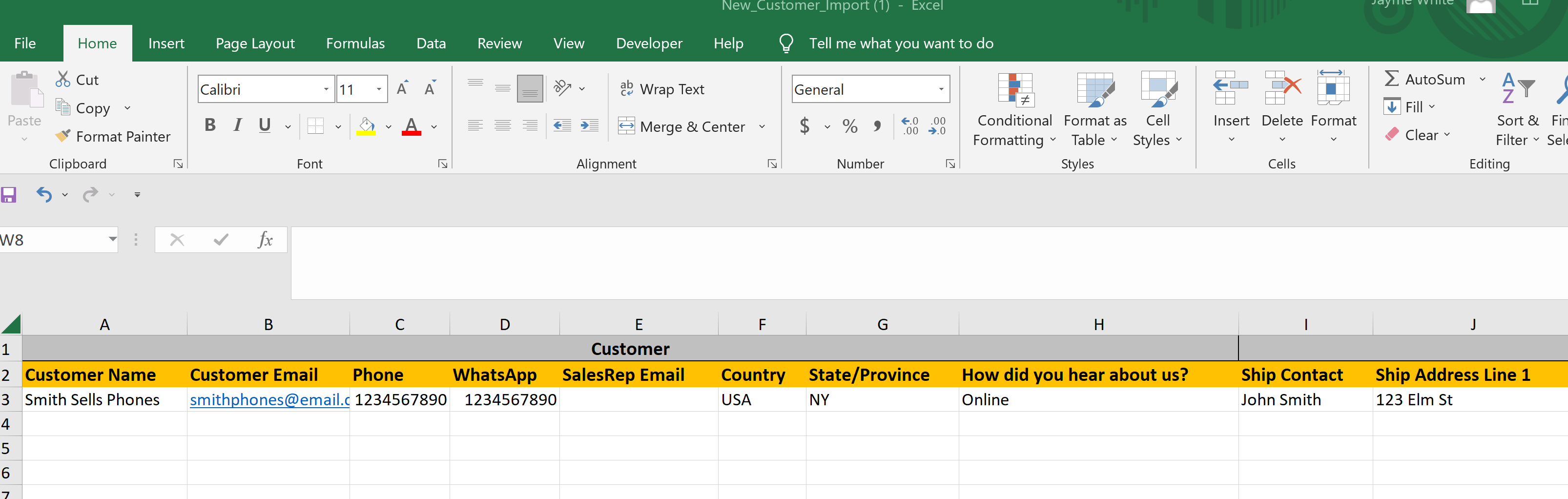Decrease decimal places
The image size is (1568, 499).
(x=937, y=126)
